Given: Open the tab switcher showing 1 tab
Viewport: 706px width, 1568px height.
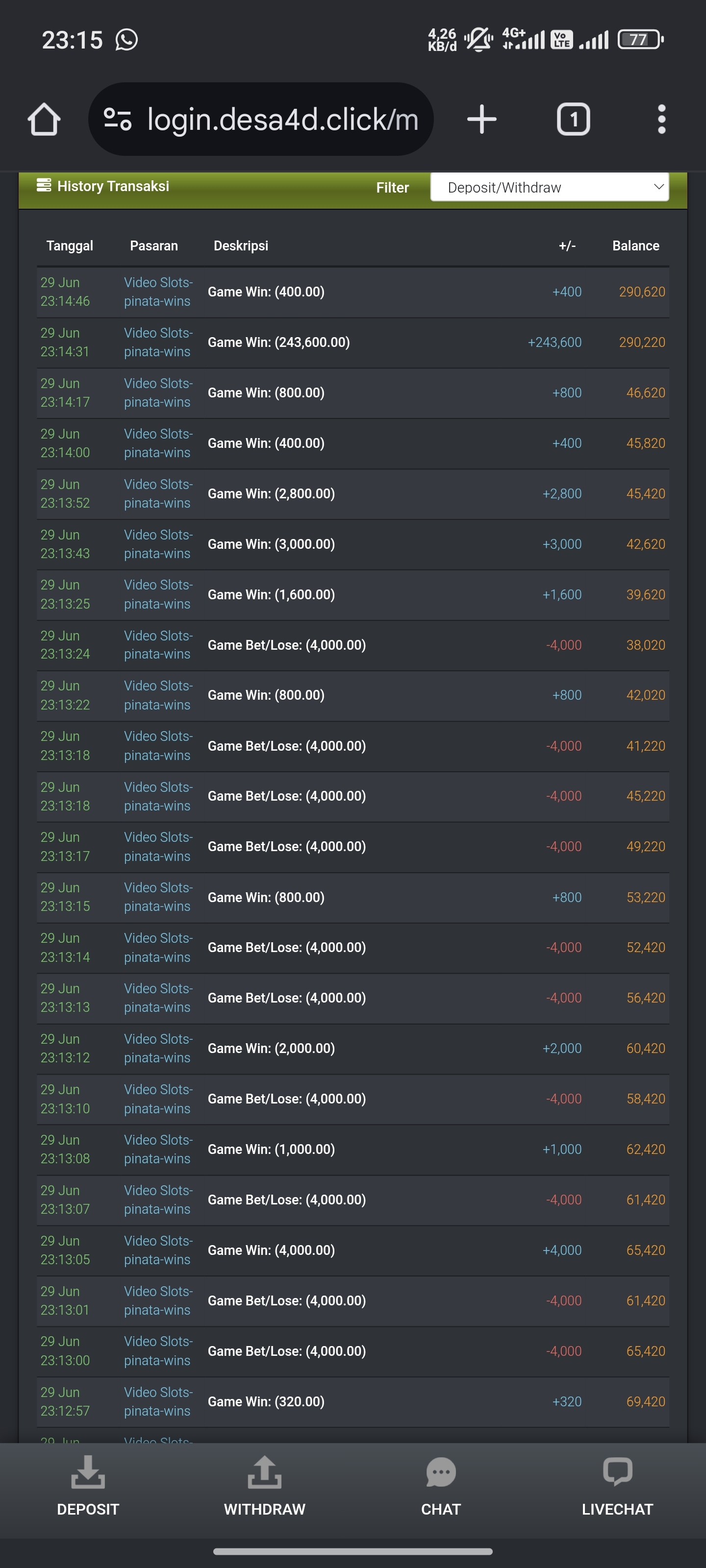Looking at the screenshot, I should (573, 119).
